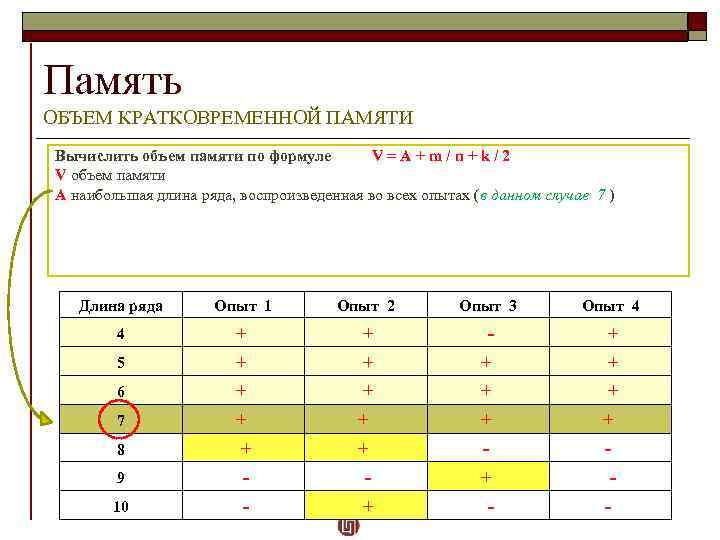Select the plus in row 6 under Опыт 3
Viewport: 720px width, 540px height.
click(x=486, y=390)
